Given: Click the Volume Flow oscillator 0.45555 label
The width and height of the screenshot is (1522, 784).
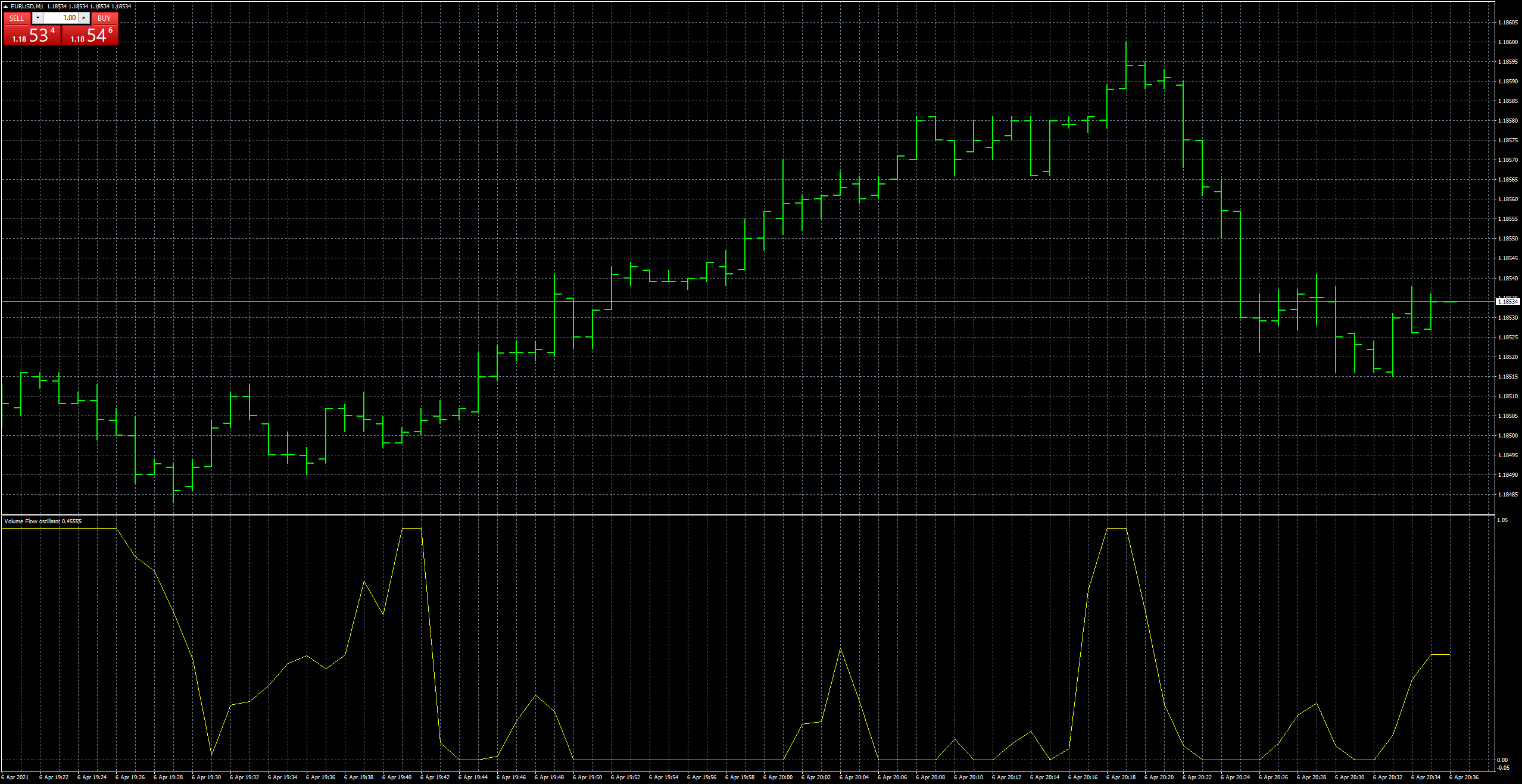Looking at the screenshot, I should pyautogui.click(x=43, y=521).
